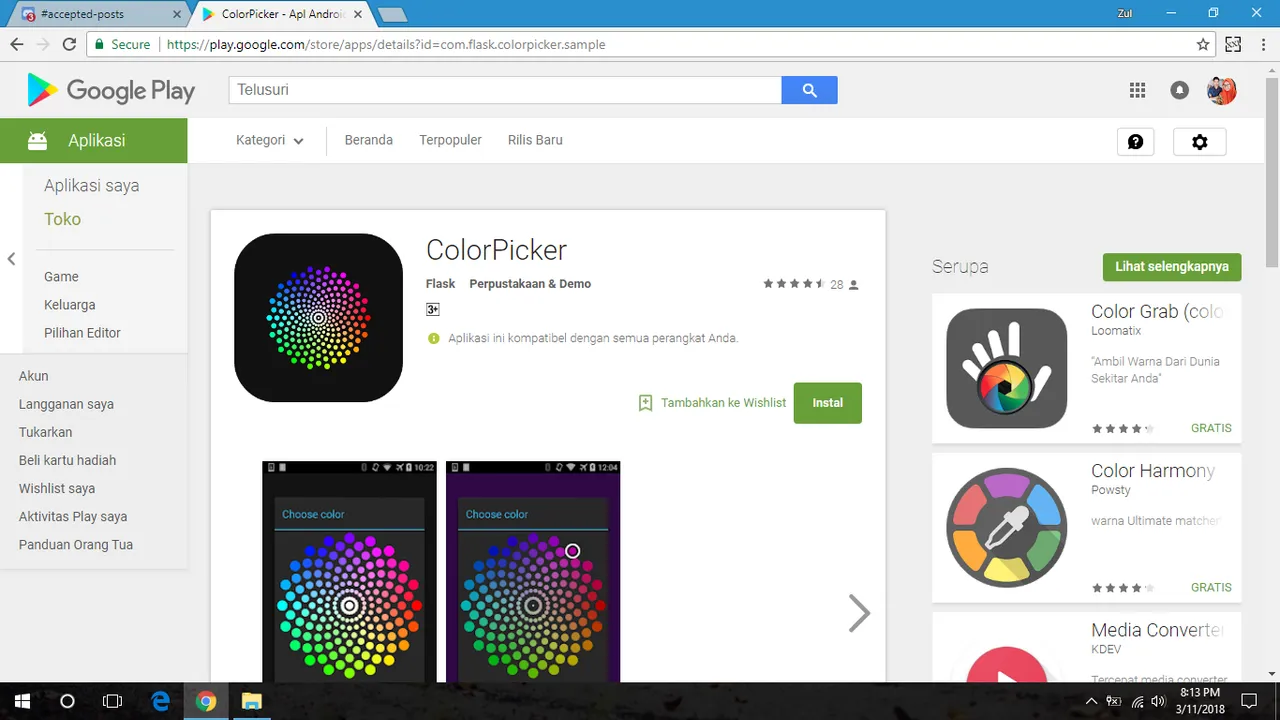Open the Terpopuler menu item
Viewport: 1280px width, 720px height.
click(x=450, y=140)
